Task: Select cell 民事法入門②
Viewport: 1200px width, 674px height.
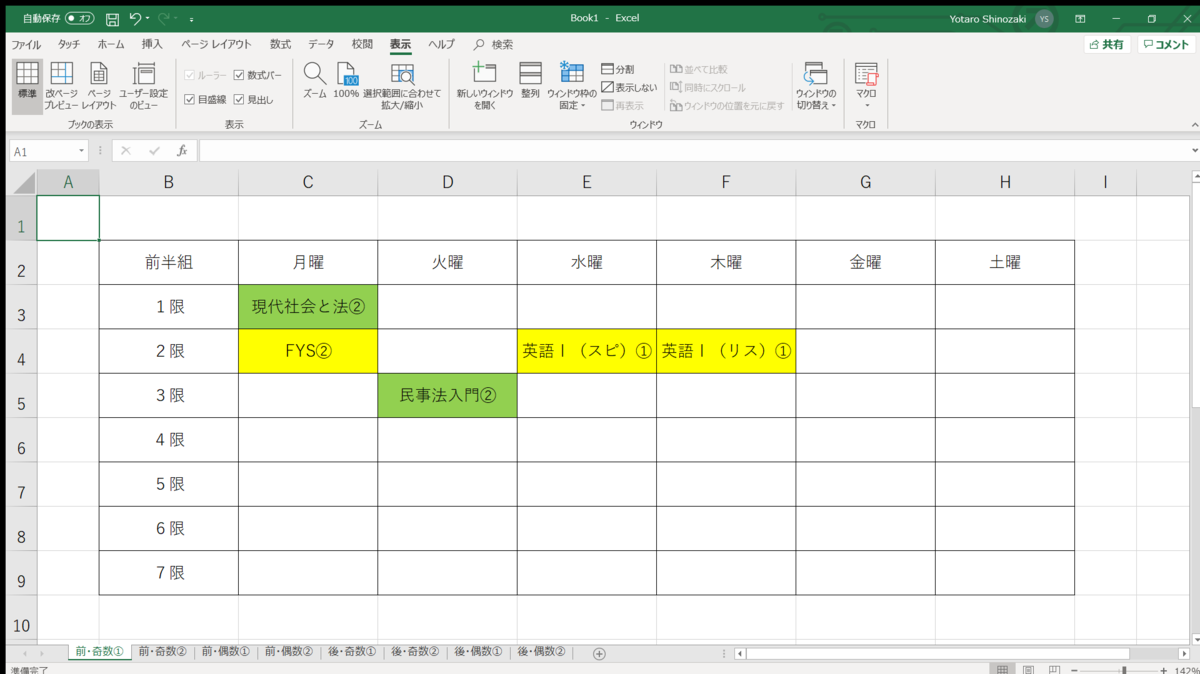Action: [x=448, y=396]
